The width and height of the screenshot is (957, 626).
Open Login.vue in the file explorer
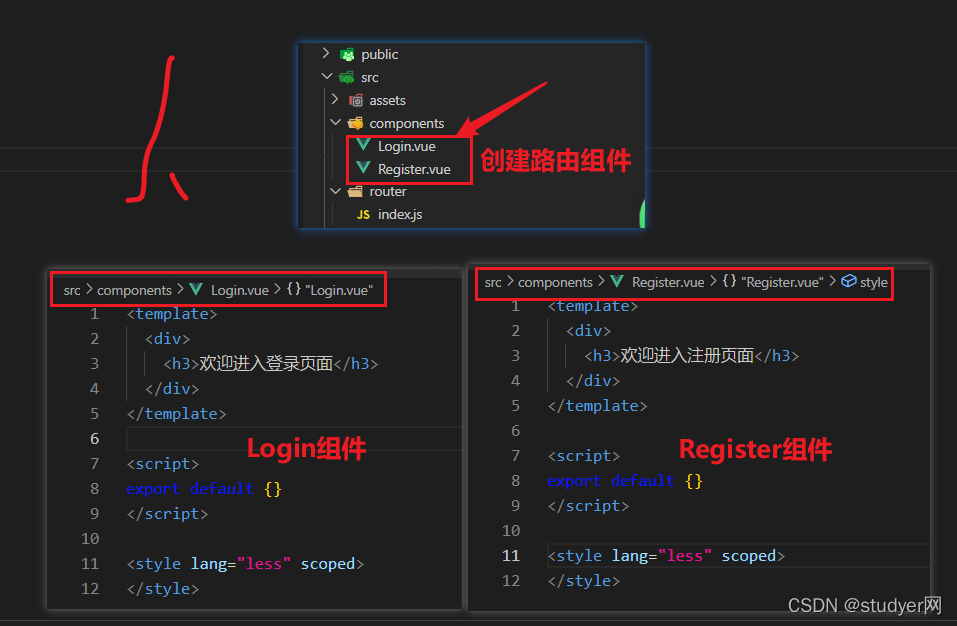[x=406, y=146]
